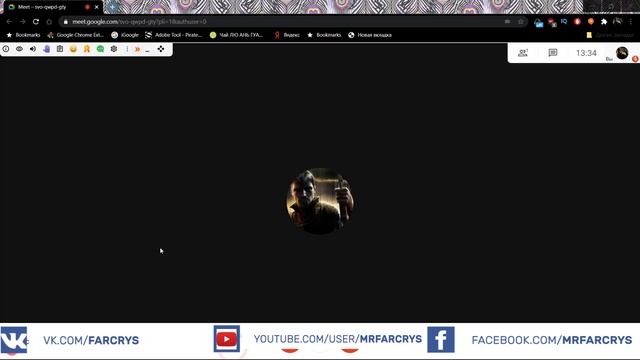The width and height of the screenshot is (640, 360).
Task: Toggle the eye icon in extension toolbar
Action: 19,49
